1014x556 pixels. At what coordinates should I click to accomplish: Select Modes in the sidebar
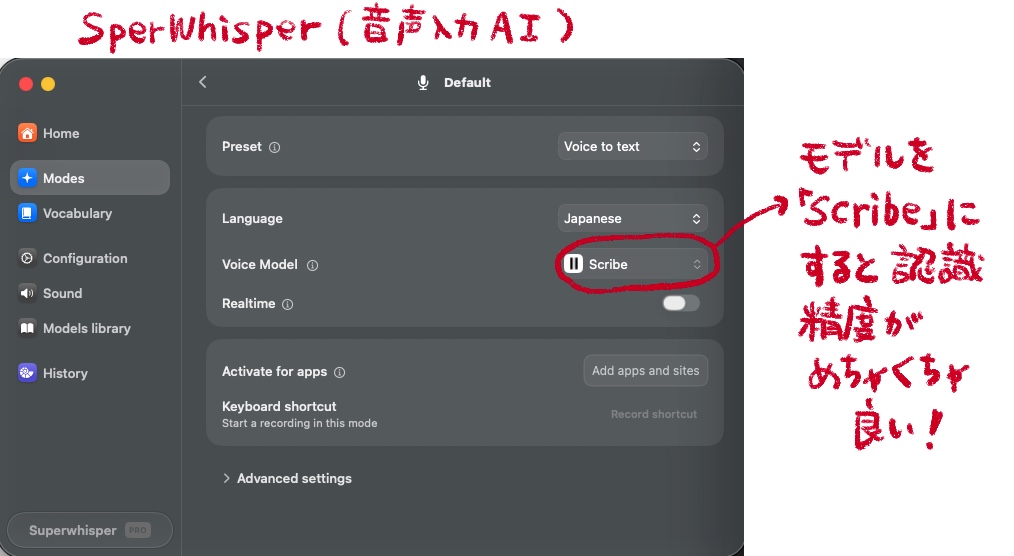pyautogui.click(x=90, y=178)
